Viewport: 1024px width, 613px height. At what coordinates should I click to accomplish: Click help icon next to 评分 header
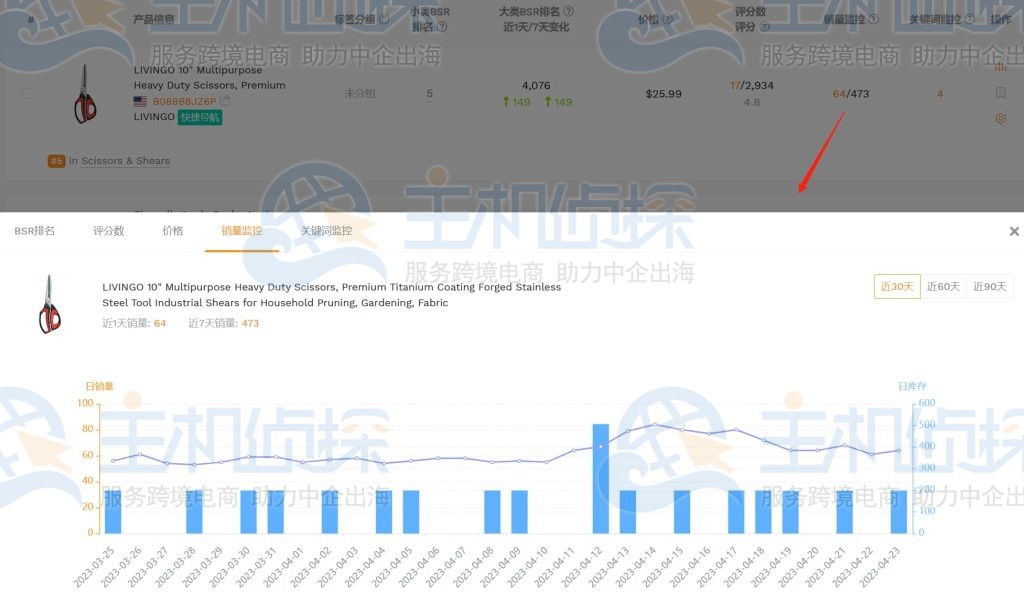point(765,27)
